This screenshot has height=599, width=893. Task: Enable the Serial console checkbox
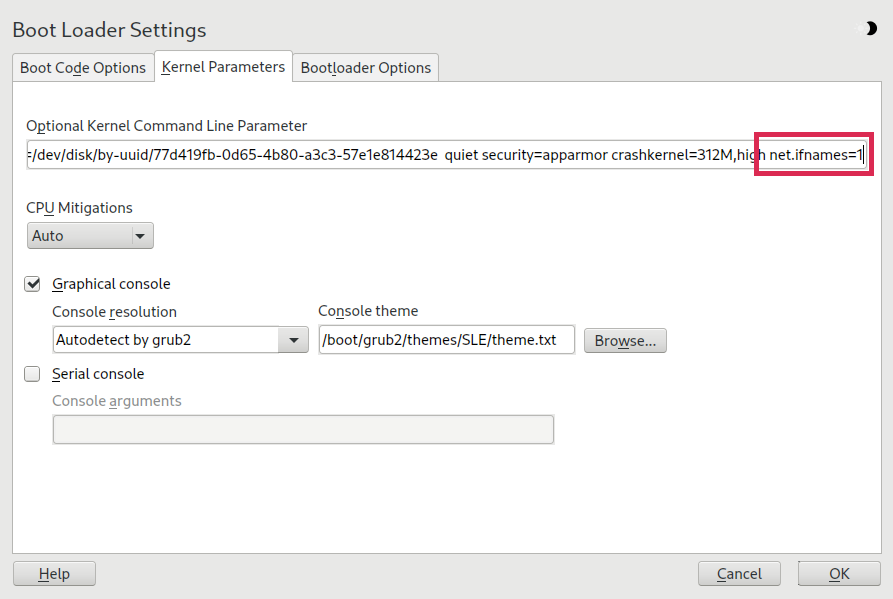coord(33,374)
